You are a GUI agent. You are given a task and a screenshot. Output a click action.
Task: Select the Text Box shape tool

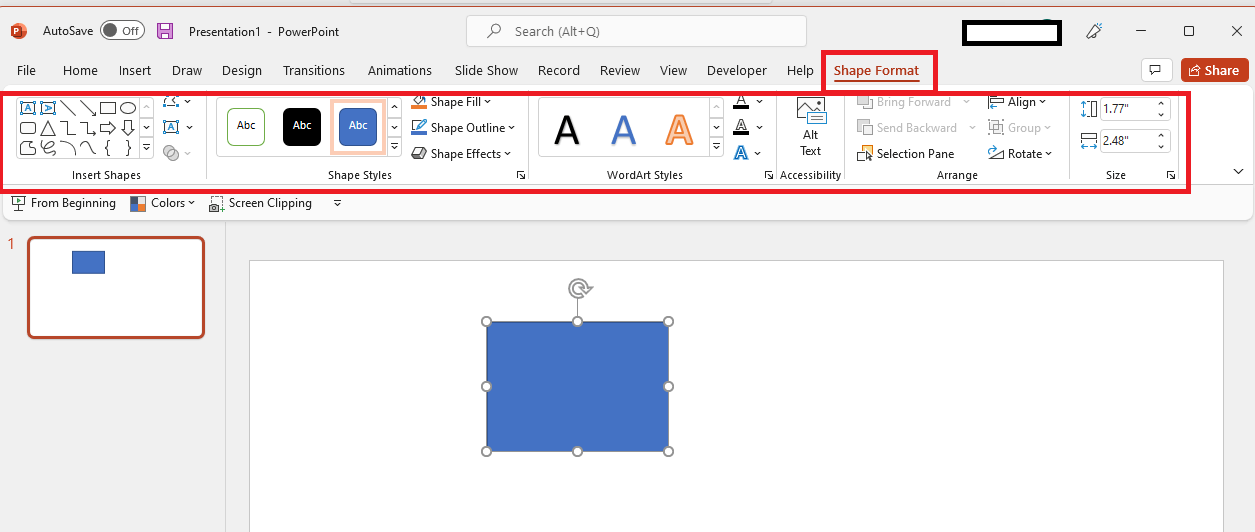click(28, 108)
